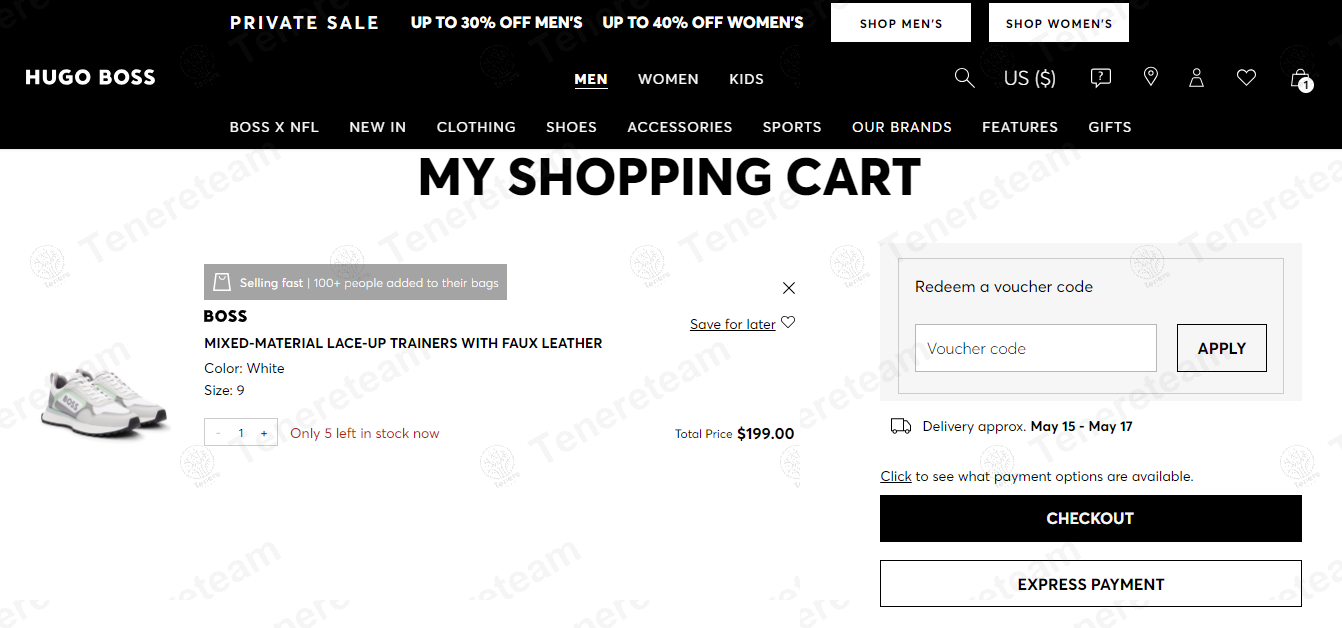The height and width of the screenshot is (628, 1342).
Task: Open the shopping bag icon
Action: pos(1299,78)
